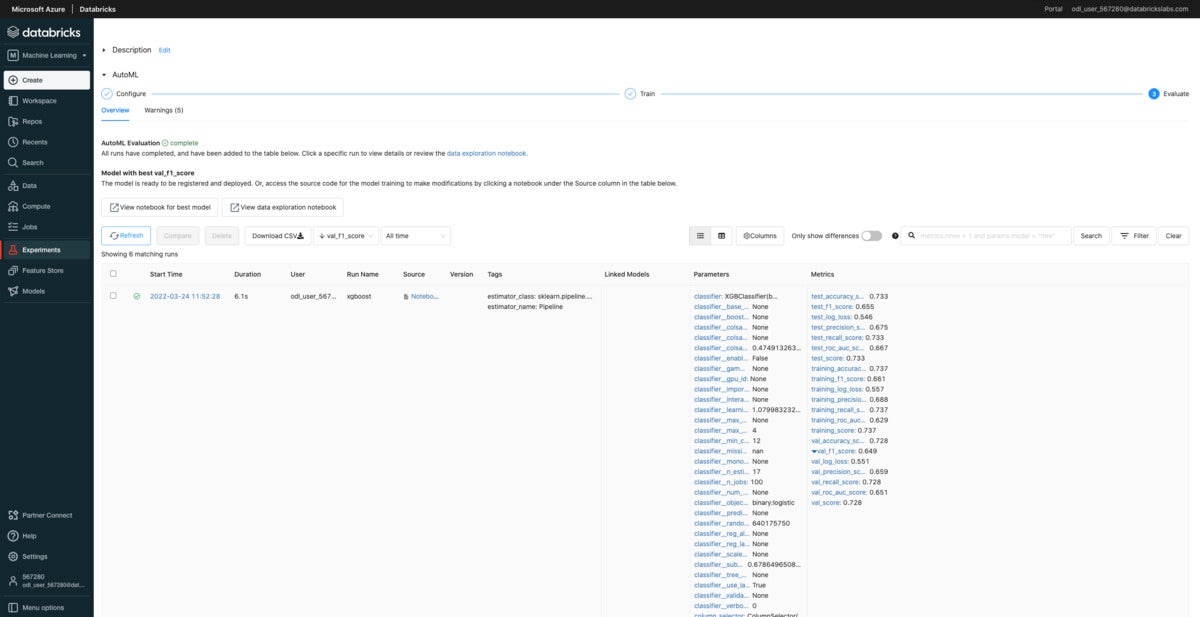Image resolution: width=1200 pixels, height=617 pixels.
Task: Switch to the Warnings (5) tab
Action: point(164,110)
